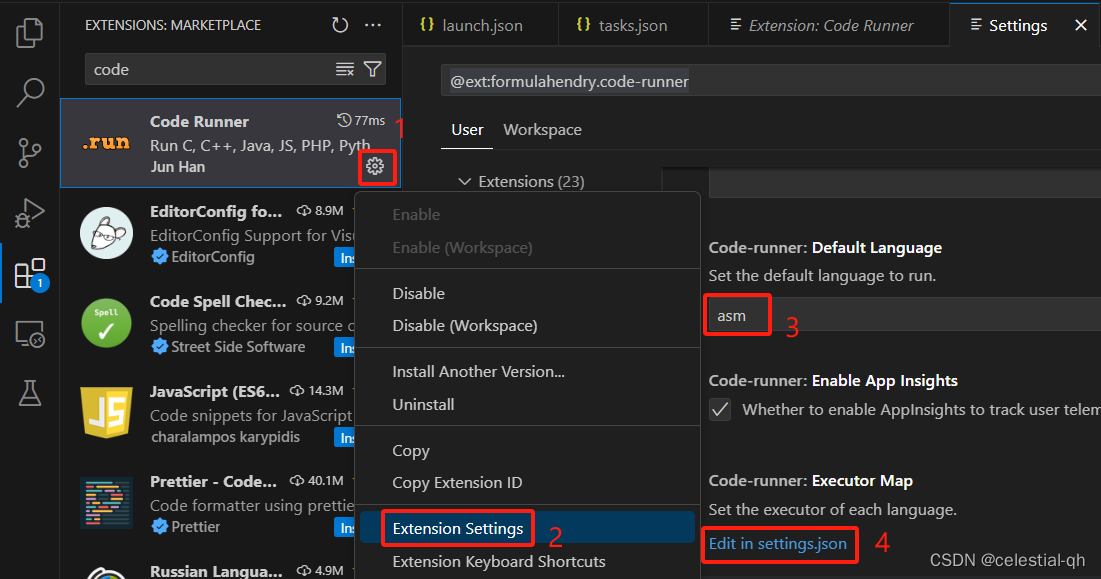Switch to Workspace settings scope

pos(542,129)
